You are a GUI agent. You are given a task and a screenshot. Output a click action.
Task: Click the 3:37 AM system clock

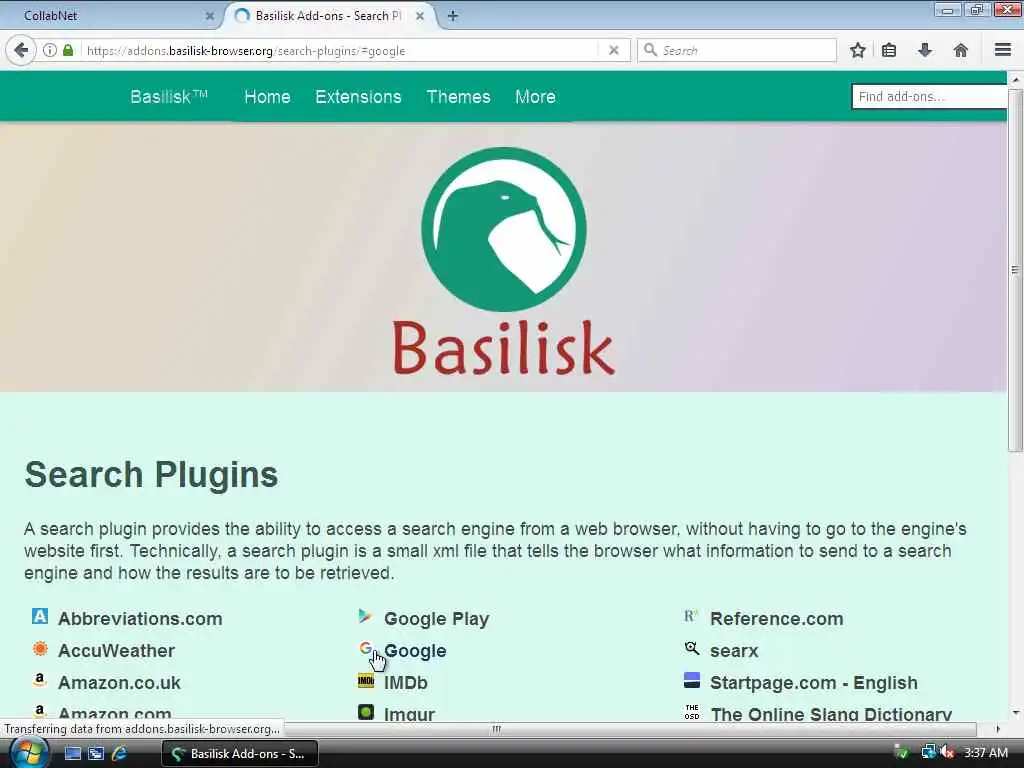pyautogui.click(x=985, y=753)
